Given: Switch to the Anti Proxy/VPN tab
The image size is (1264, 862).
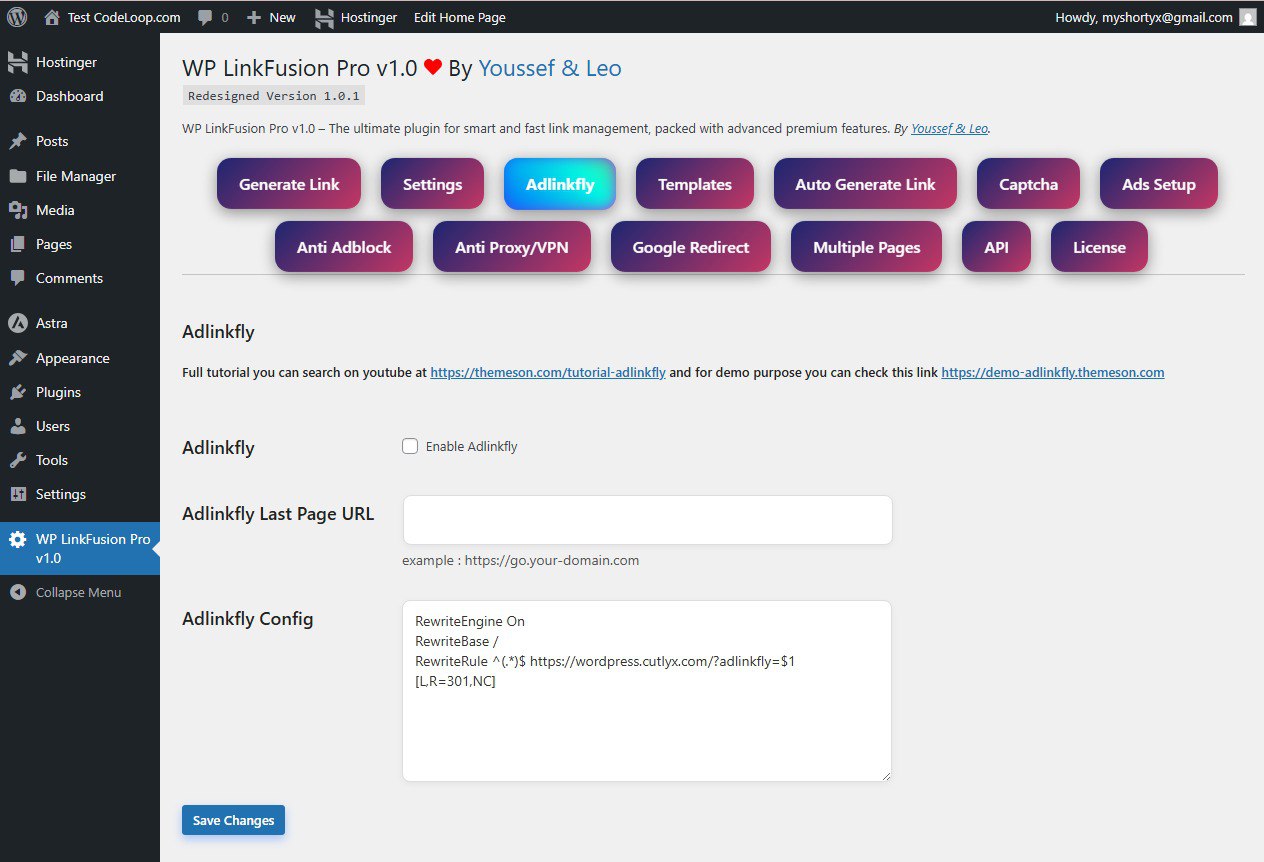Looking at the screenshot, I should (512, 247).
